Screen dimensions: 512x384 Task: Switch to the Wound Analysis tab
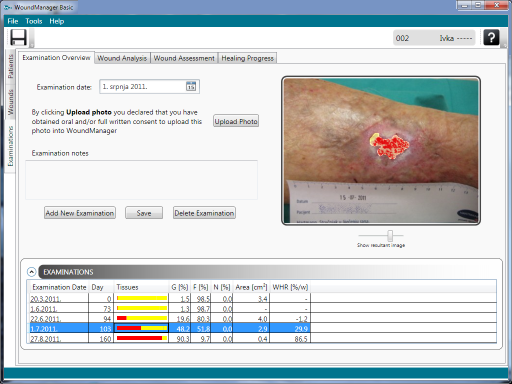click(x=122, y=58)
